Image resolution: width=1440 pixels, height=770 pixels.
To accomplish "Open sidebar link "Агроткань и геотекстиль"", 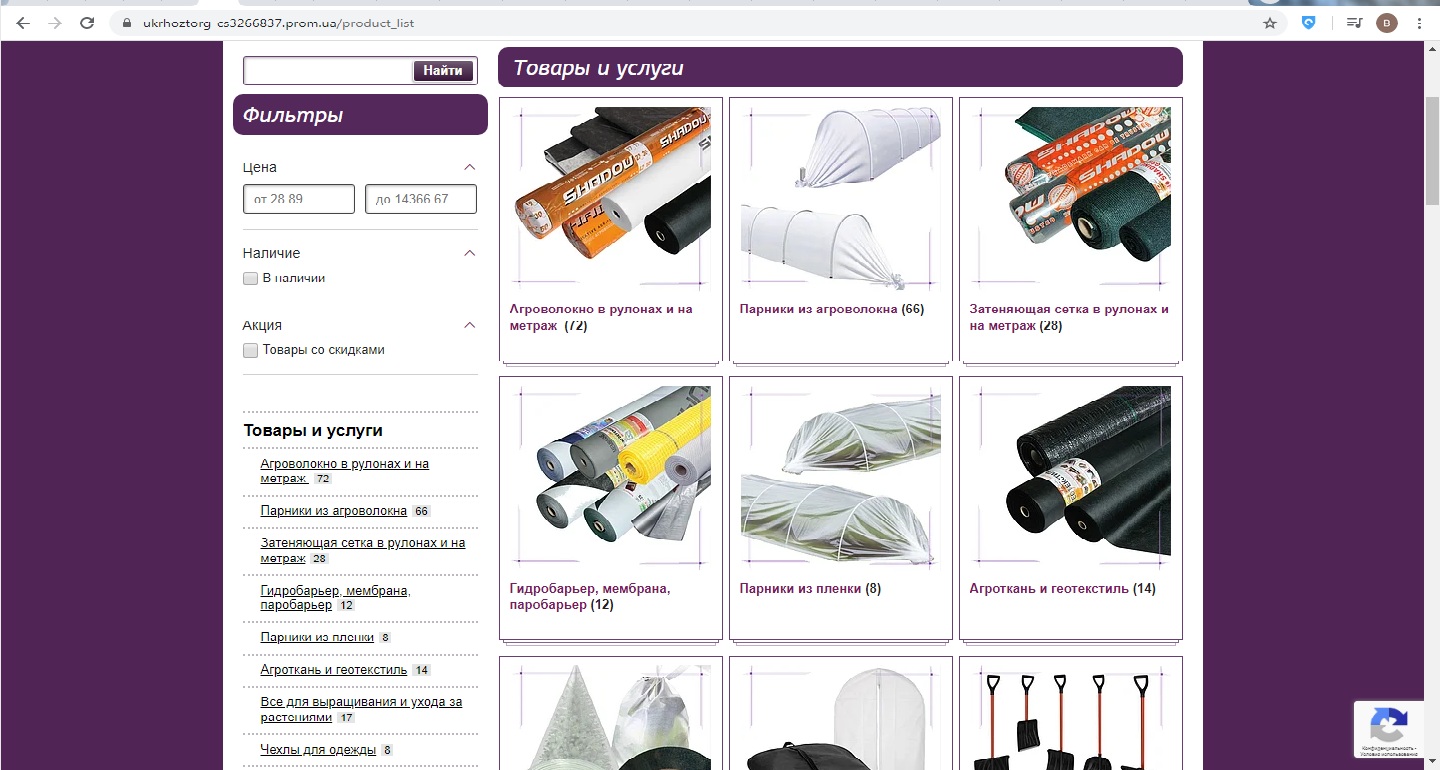I will (x=334, y=670).
